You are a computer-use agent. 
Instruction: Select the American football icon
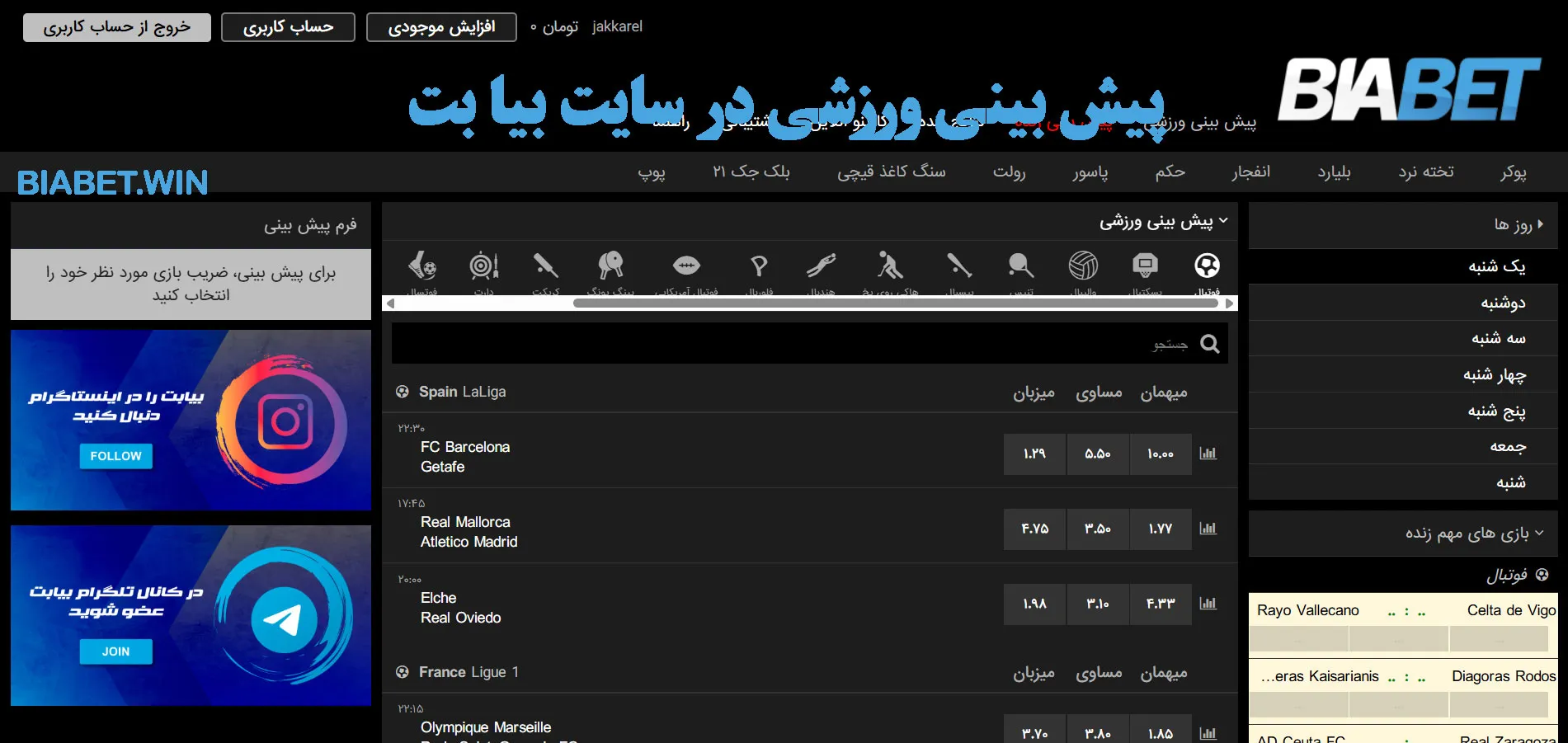[x=685, y=266]
